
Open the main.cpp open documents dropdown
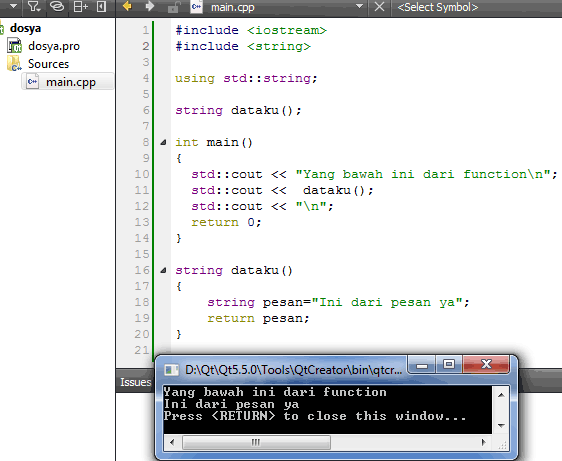point(359,6)
